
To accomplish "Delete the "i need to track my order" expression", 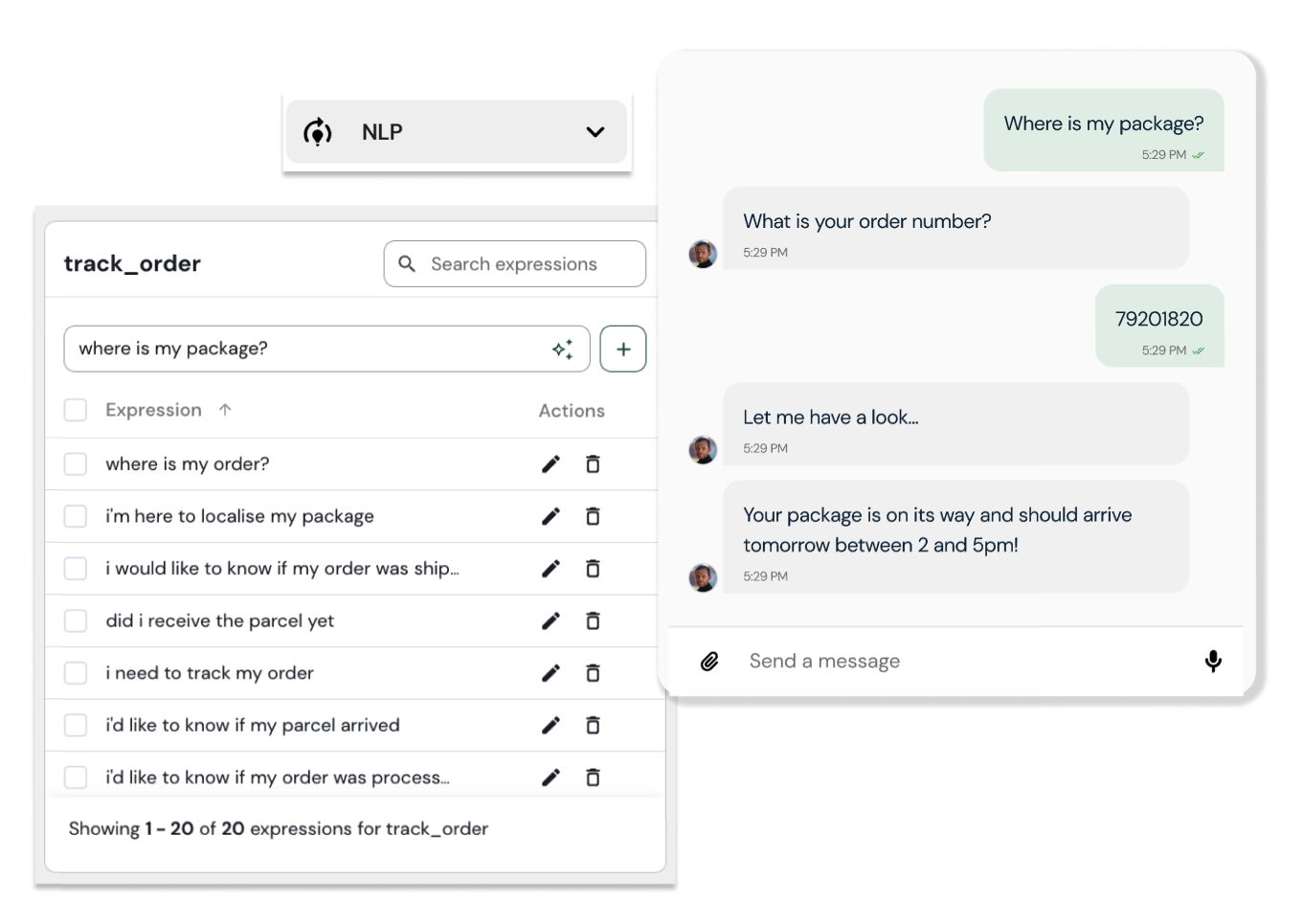I will 593,673.
